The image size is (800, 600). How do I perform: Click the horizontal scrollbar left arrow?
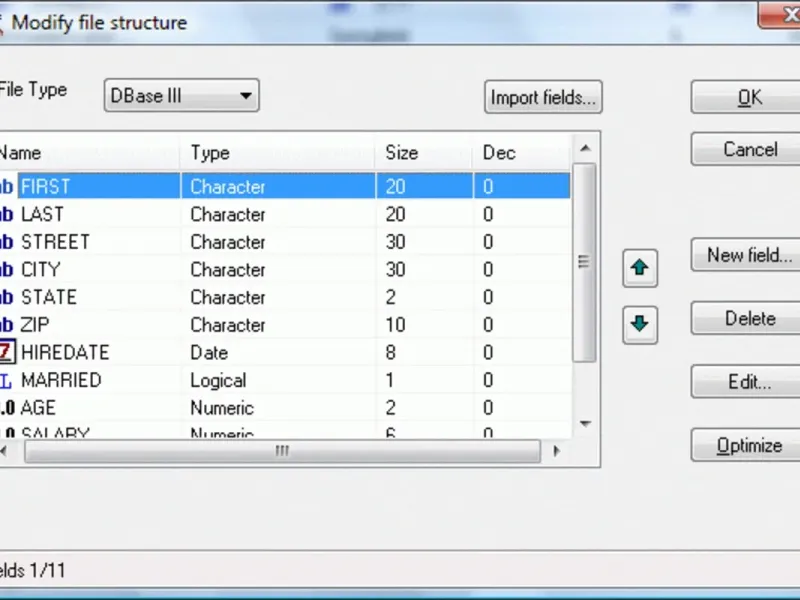pyautogui.click(x=5, y=451)
